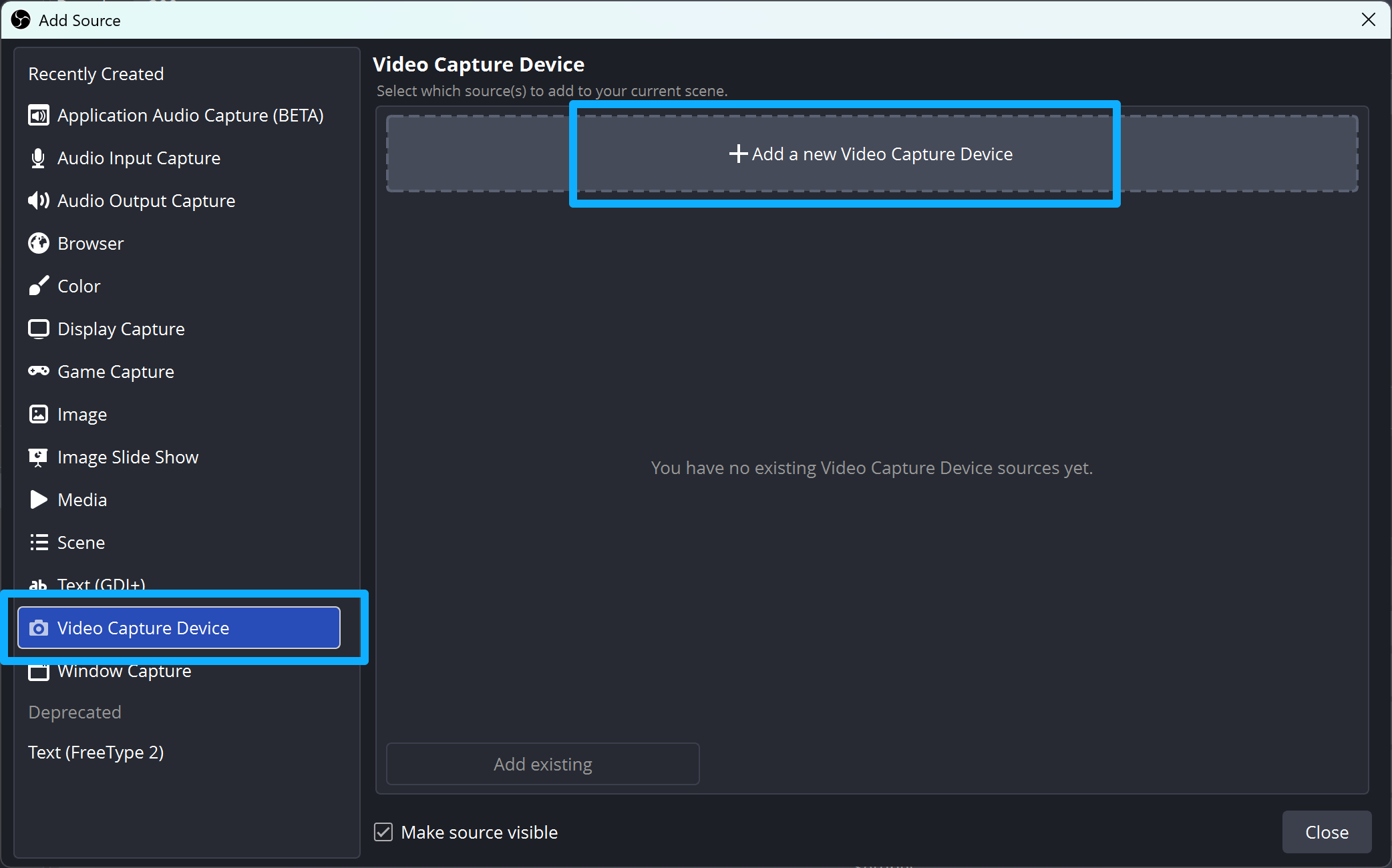Click the Audio Output Capture speaker icon
The width and height of the screenshot is (1392, 868).
point(39,201)
